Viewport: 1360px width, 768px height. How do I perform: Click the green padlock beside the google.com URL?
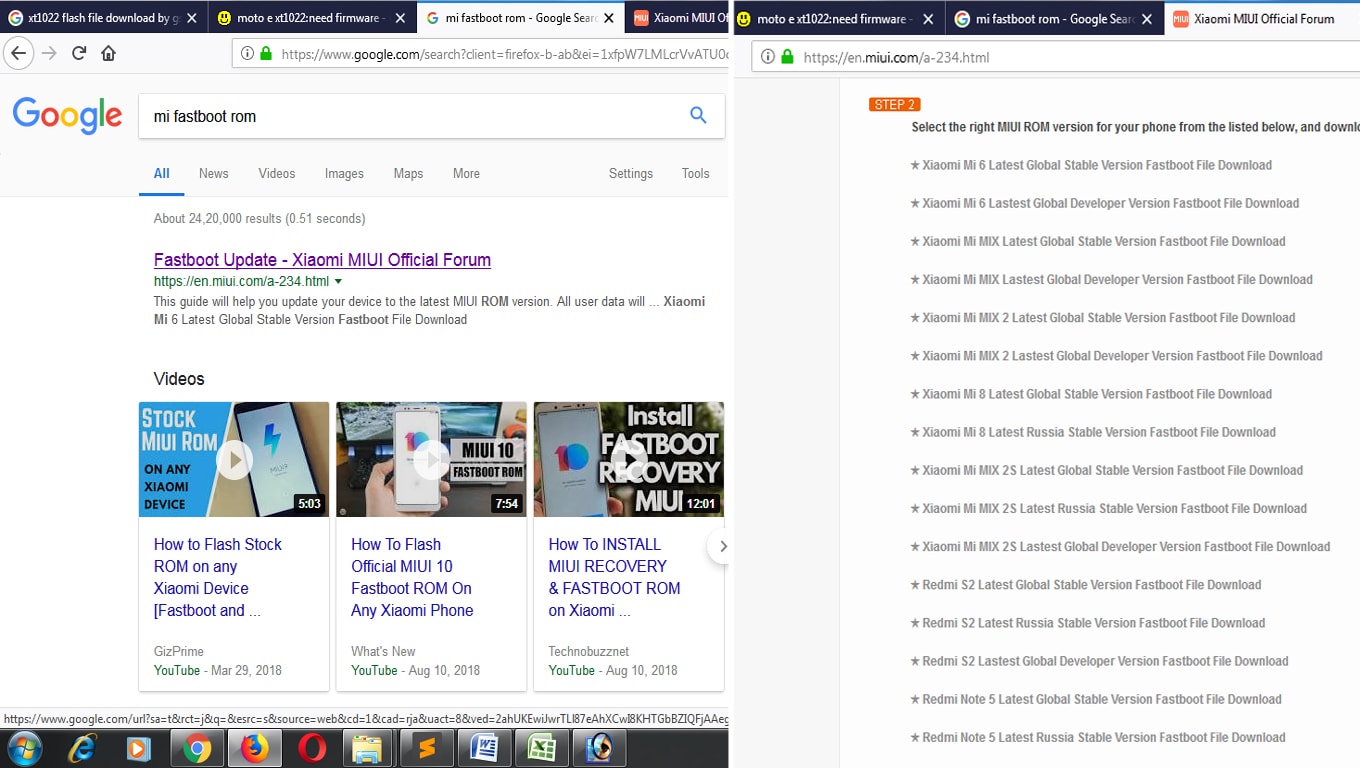[x=266, y=54]
